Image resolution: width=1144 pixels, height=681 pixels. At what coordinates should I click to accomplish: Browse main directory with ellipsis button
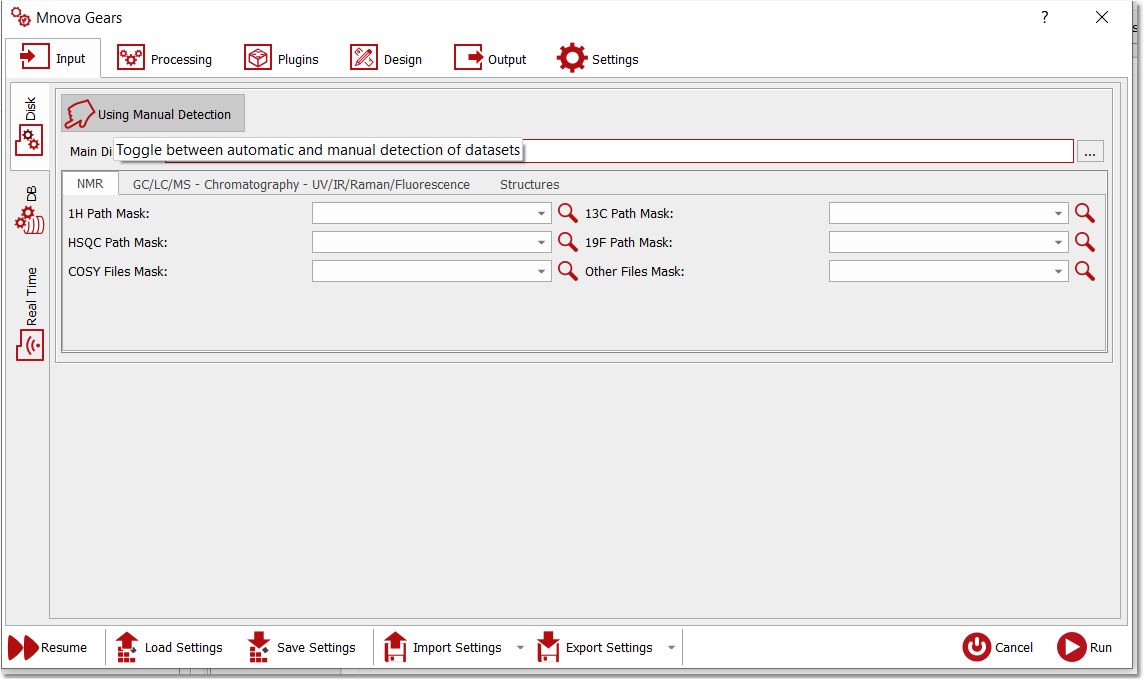[x=1089, y=151]
